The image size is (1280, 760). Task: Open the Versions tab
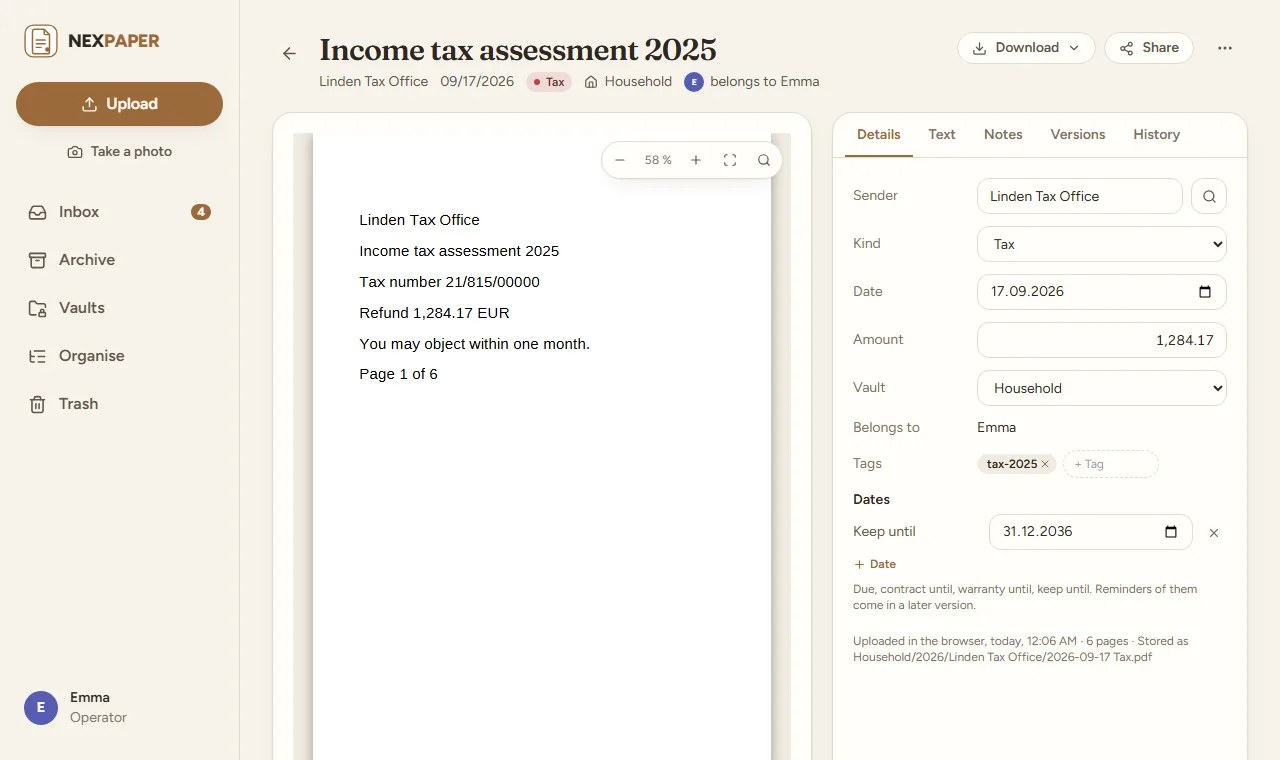click(x=1078, y=134)
